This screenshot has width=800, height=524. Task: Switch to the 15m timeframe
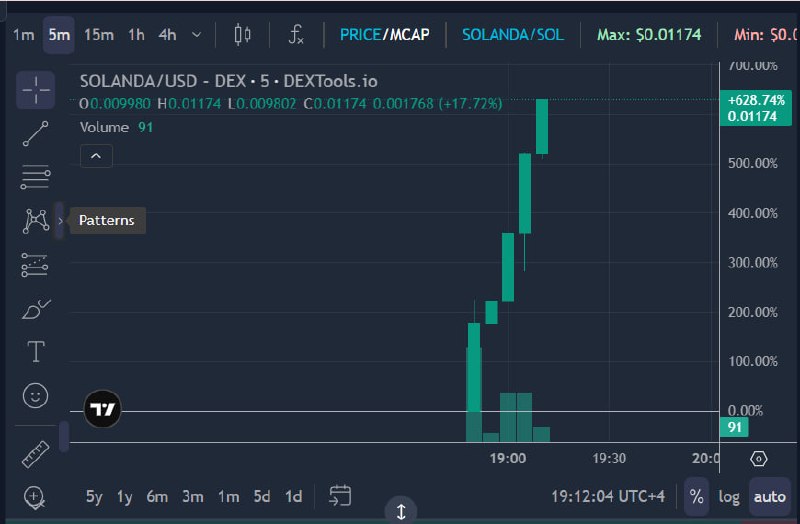point(99,35)
